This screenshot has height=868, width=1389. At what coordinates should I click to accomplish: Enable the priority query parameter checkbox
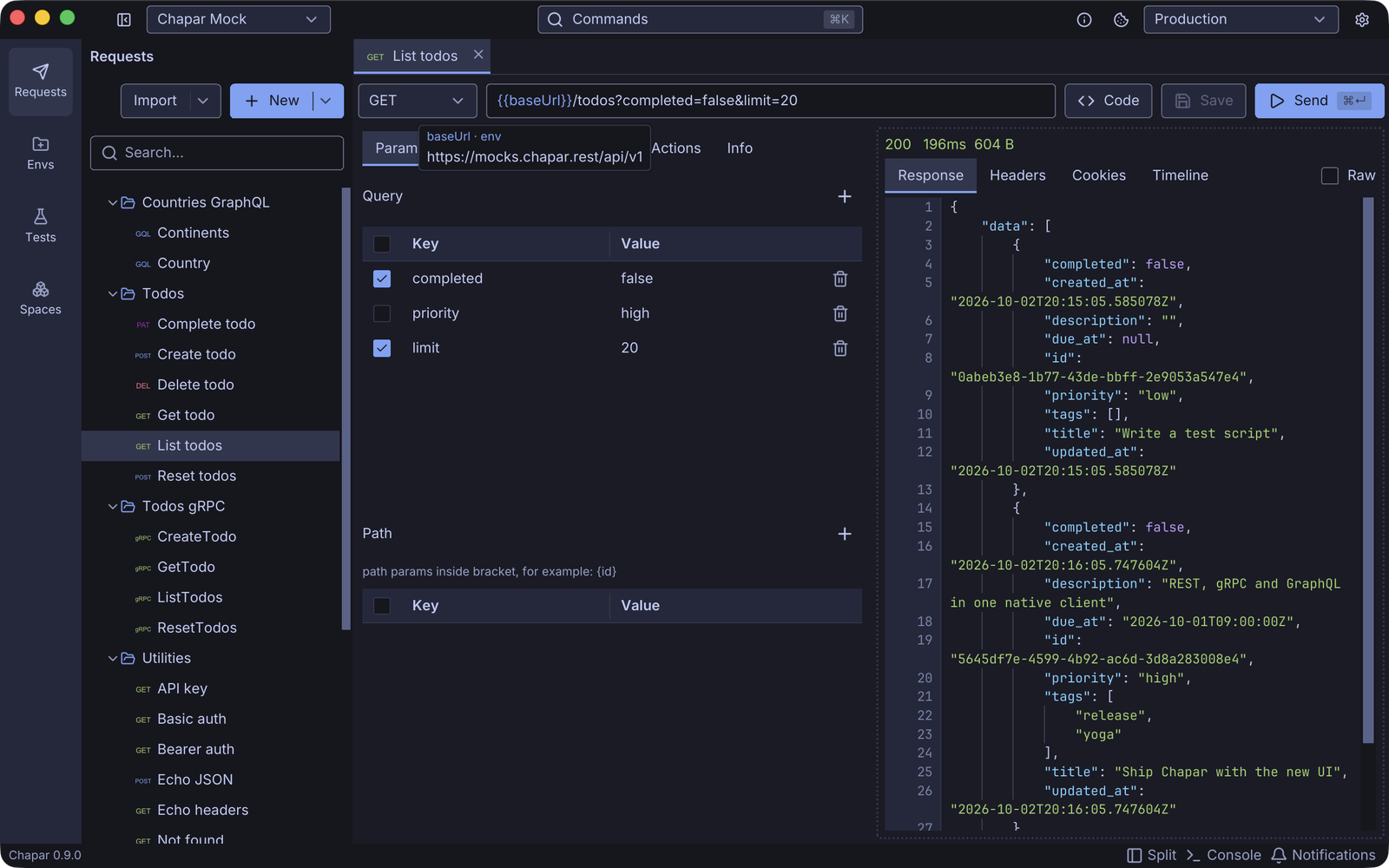point(382,313)
